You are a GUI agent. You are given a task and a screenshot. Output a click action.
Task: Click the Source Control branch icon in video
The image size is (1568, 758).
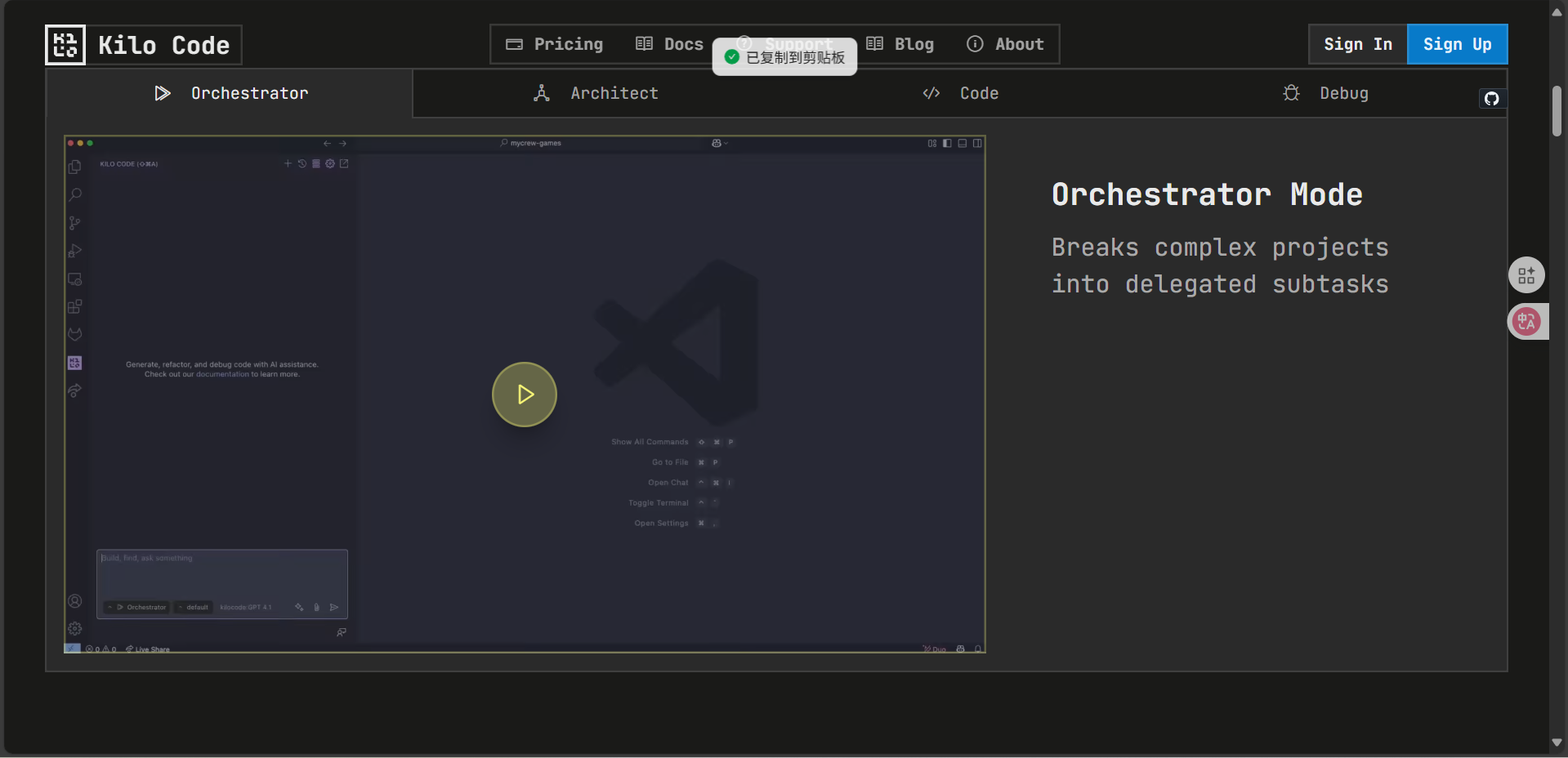(x=75, y=223)
